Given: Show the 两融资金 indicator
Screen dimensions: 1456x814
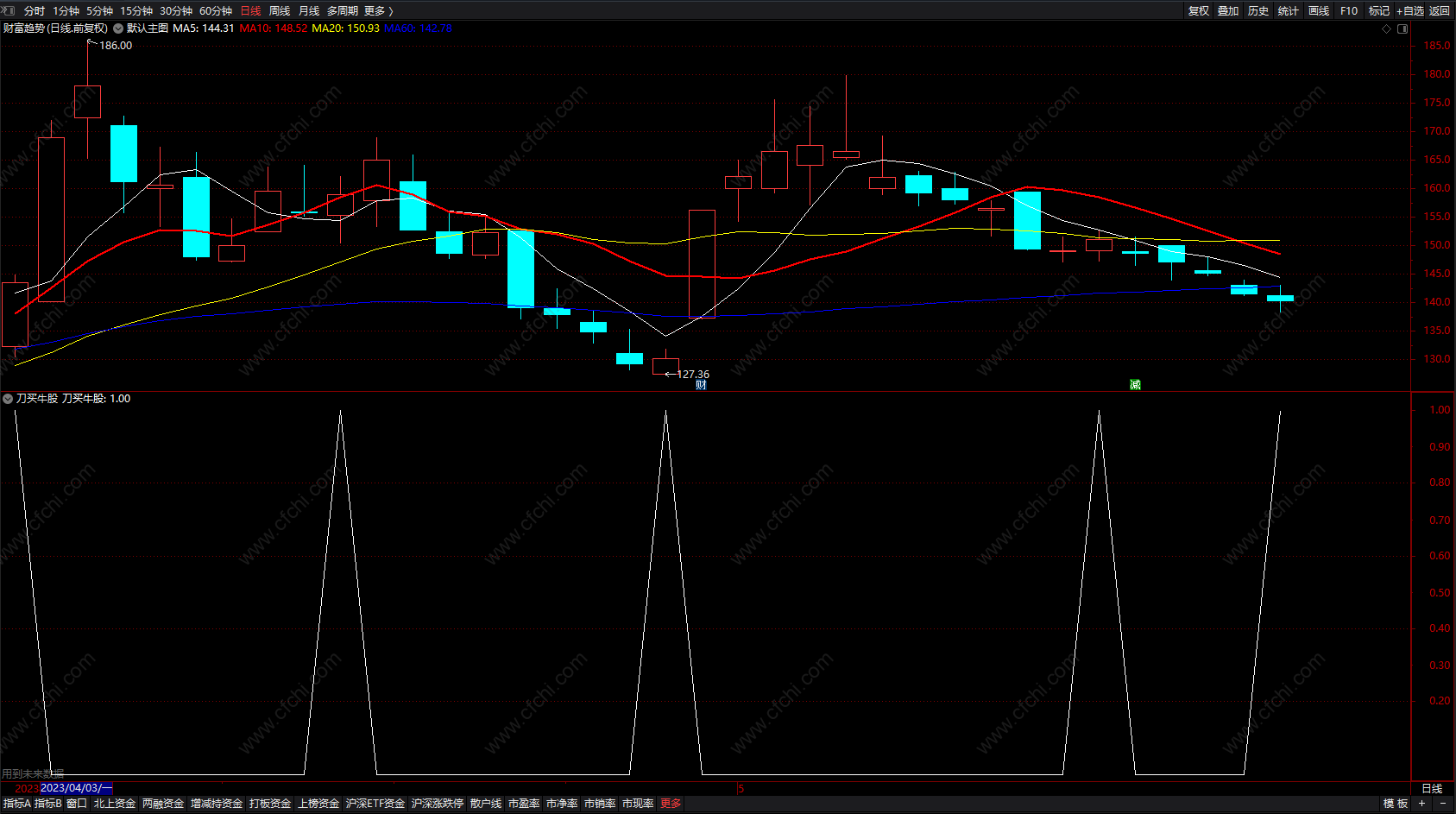Looking at the screenshot, I should [x=163, y=804].
